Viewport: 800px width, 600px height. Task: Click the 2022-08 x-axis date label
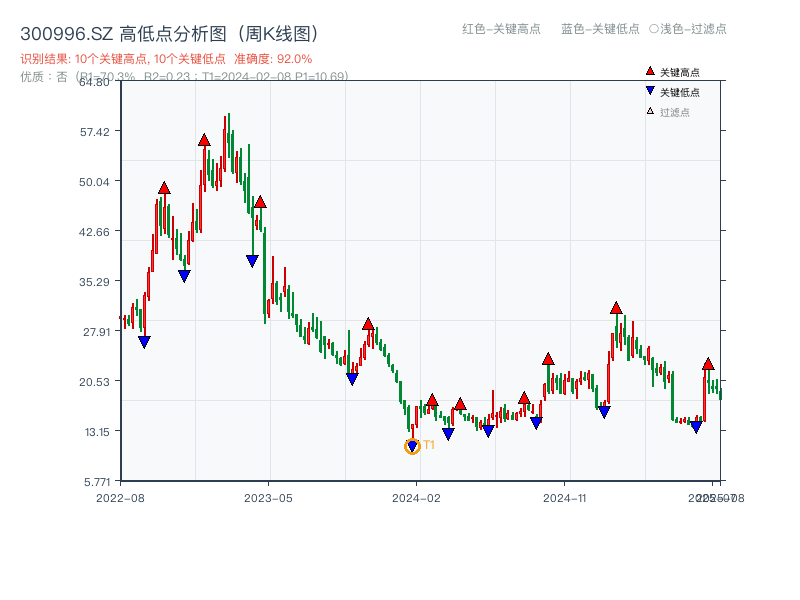pyautogui.click(x=120, y=498)
